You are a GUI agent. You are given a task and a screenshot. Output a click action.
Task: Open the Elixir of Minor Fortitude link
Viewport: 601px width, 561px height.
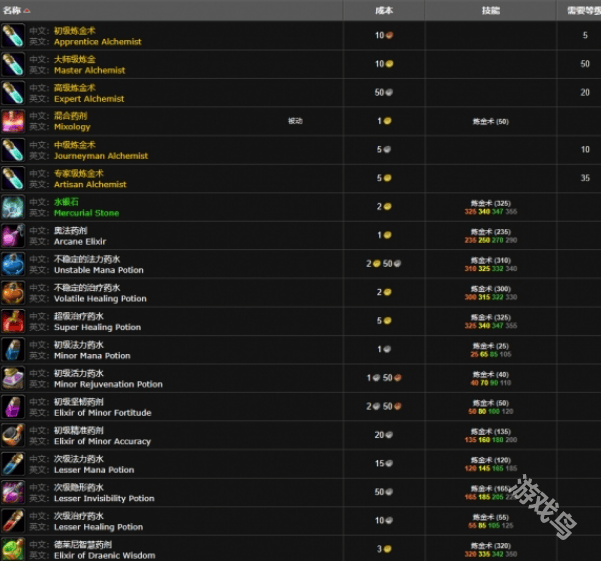(x=102, y=413)
